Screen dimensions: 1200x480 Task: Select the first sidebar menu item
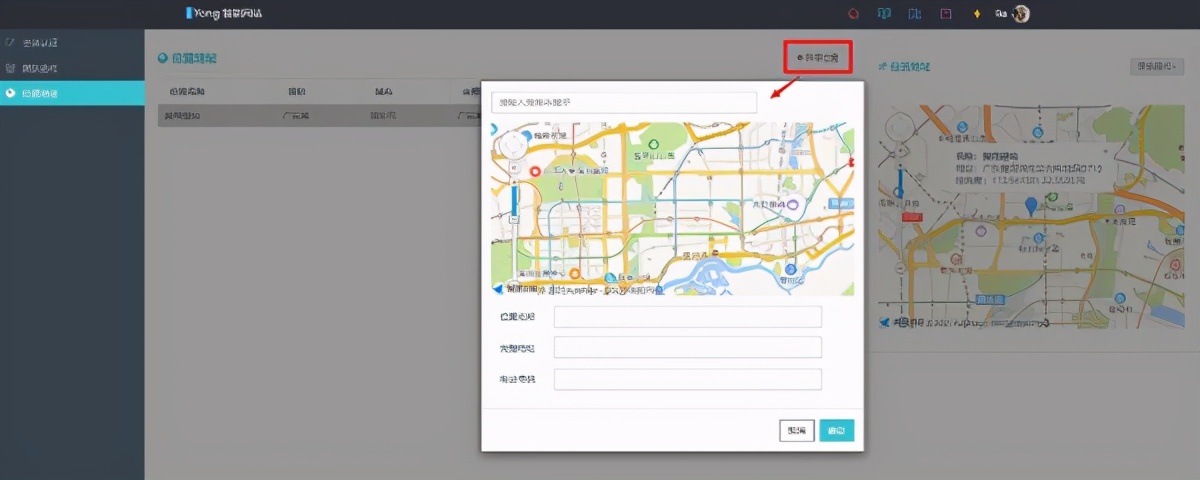click(x=40, y=43)
